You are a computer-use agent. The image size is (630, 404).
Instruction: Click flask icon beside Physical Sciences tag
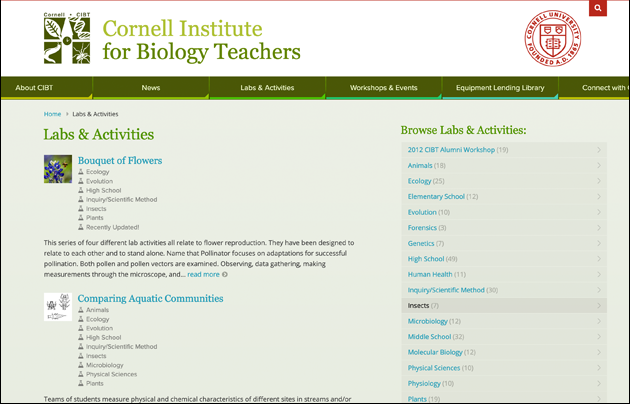click(x=81, y=374)
